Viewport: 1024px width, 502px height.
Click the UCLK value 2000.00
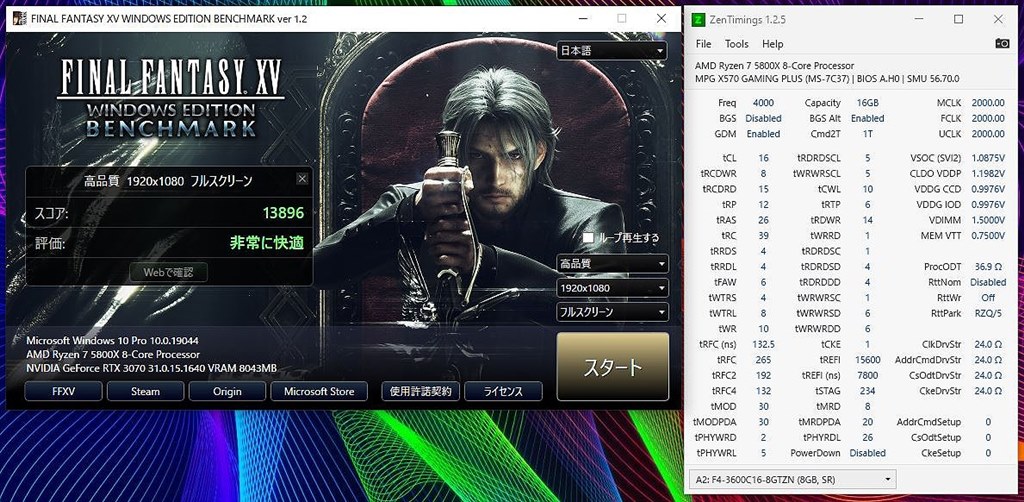tap(988, 134)
